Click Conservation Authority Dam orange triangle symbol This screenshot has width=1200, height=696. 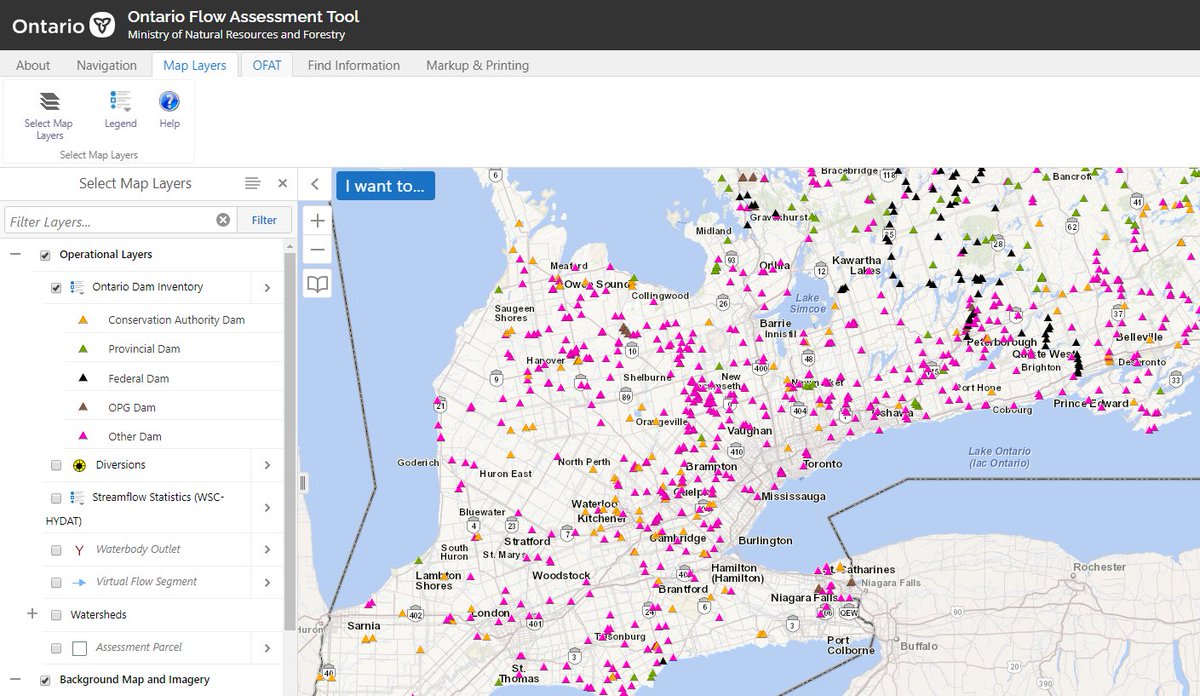pos(84,320)
